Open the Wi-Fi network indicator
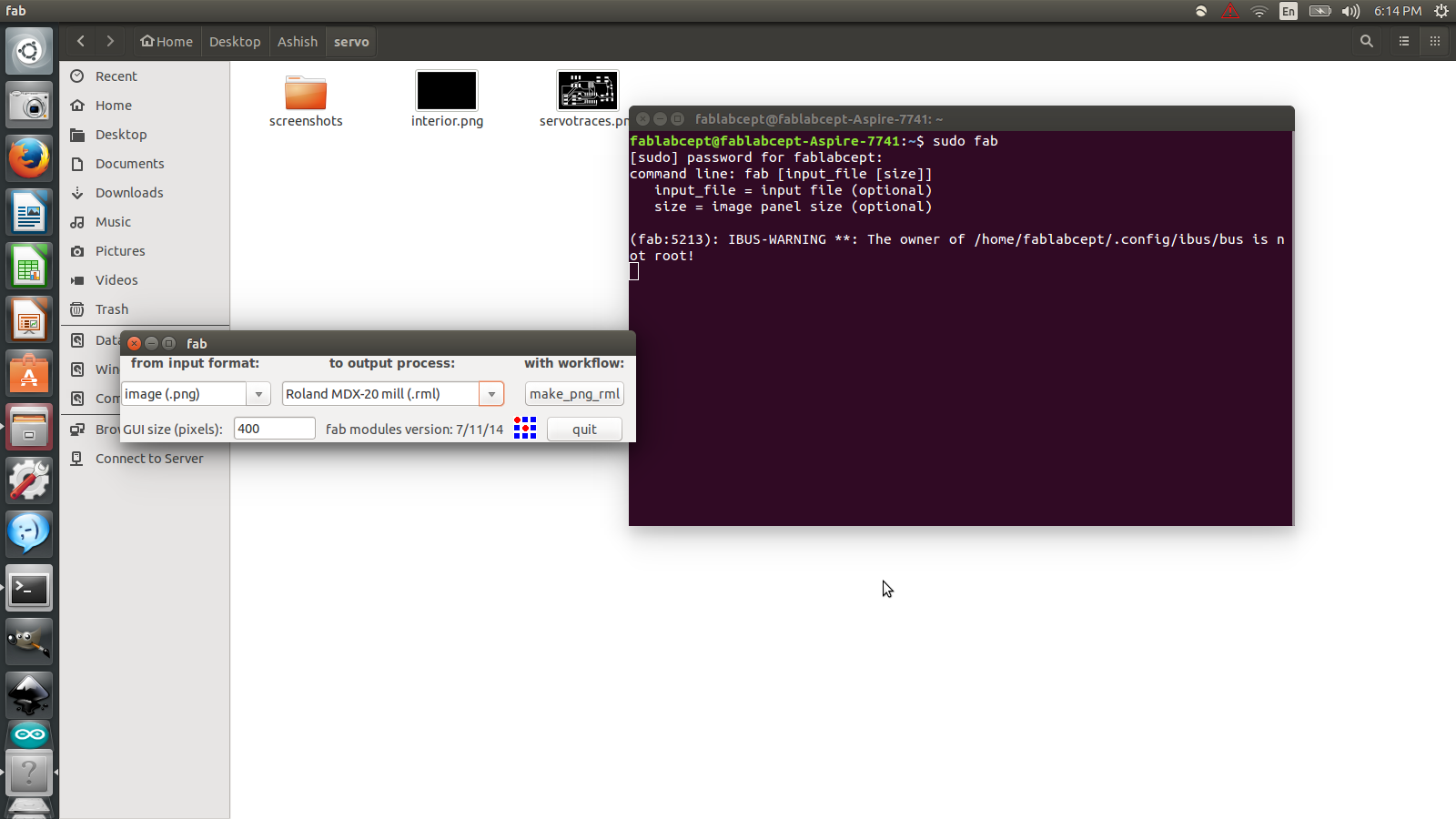Image resolution: width=1456 pixels, height=819 pixels. 1259,11
